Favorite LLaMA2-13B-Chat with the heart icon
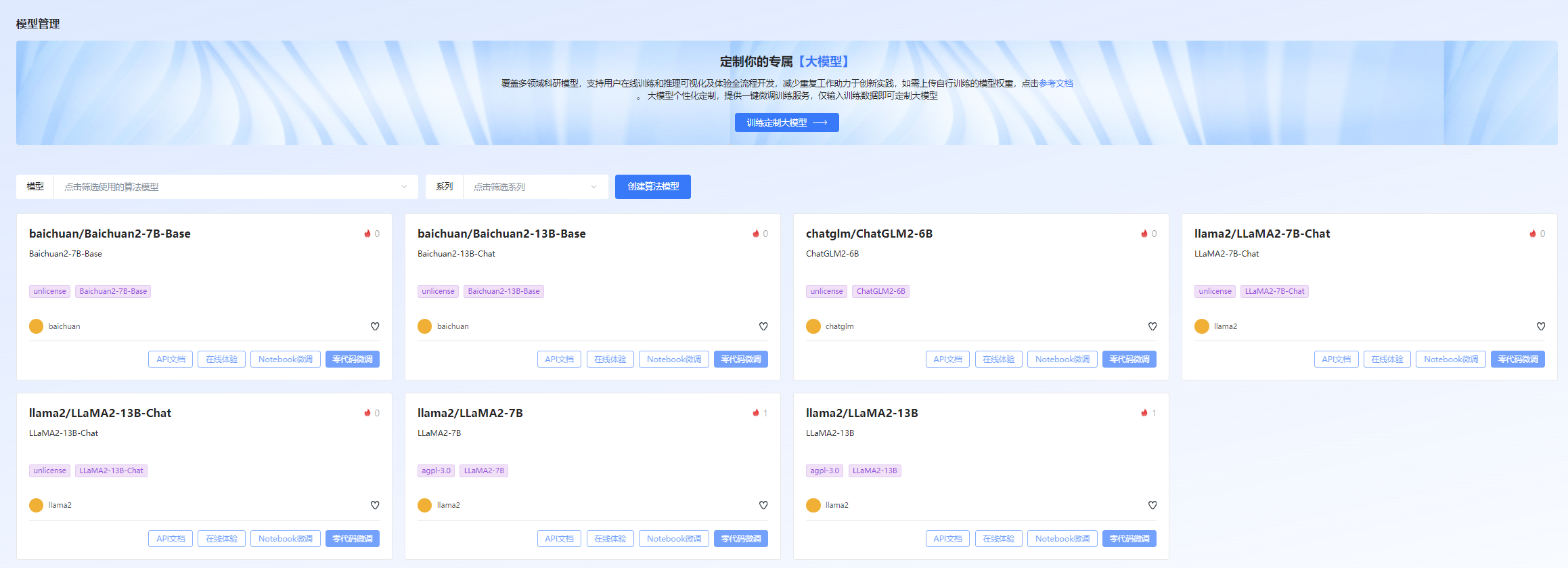Viewport: 1568px width, 568px height. (375, 505)
